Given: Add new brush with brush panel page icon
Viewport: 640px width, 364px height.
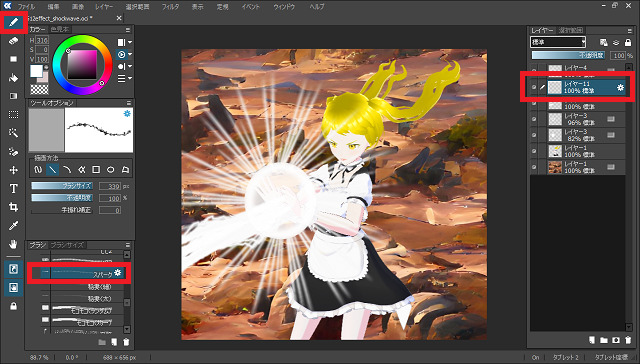Looking at the screenshot, I should [114, 342].
